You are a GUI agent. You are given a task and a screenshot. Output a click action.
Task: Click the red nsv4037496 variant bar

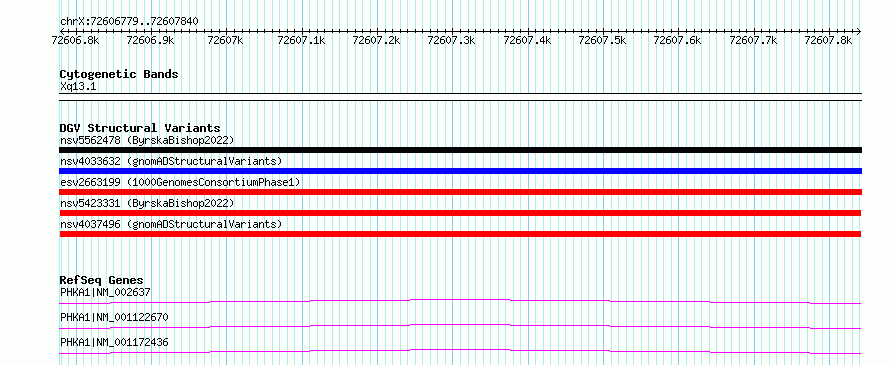460,234
